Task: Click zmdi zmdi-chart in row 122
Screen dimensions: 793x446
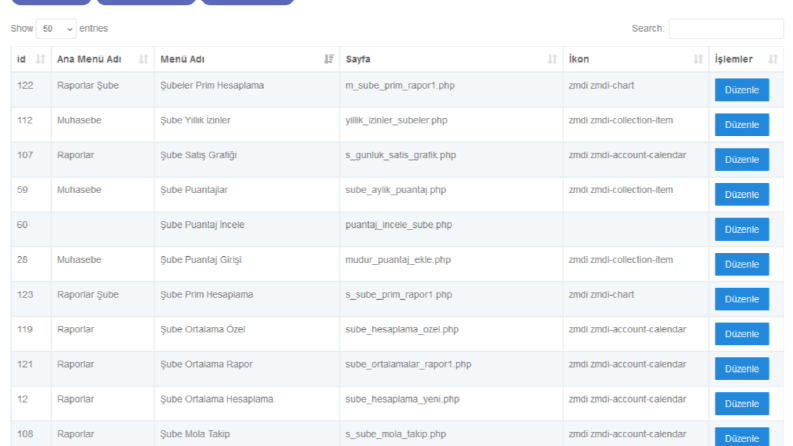Action: 601,85
